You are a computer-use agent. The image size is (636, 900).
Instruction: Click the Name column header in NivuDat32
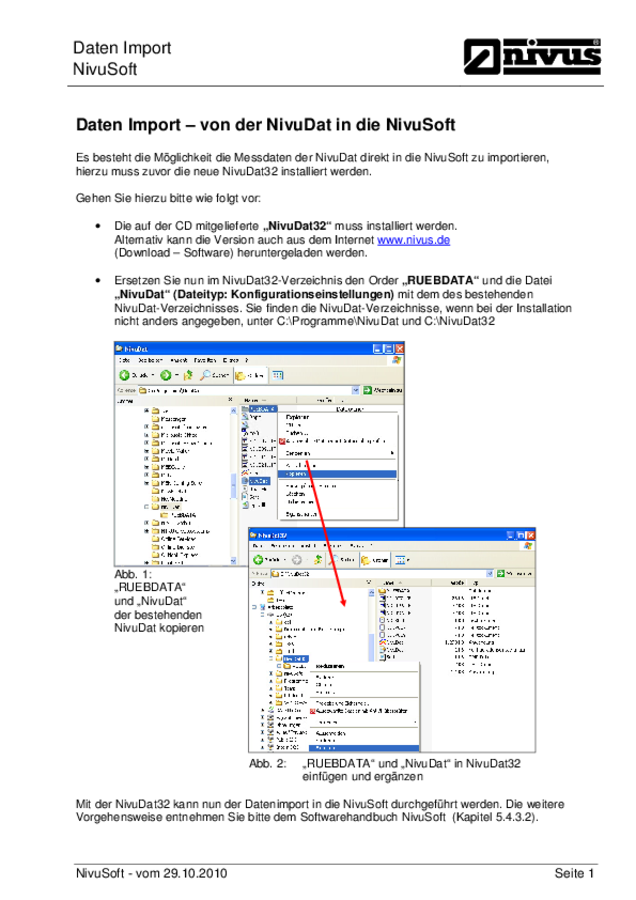click(405, 582)
